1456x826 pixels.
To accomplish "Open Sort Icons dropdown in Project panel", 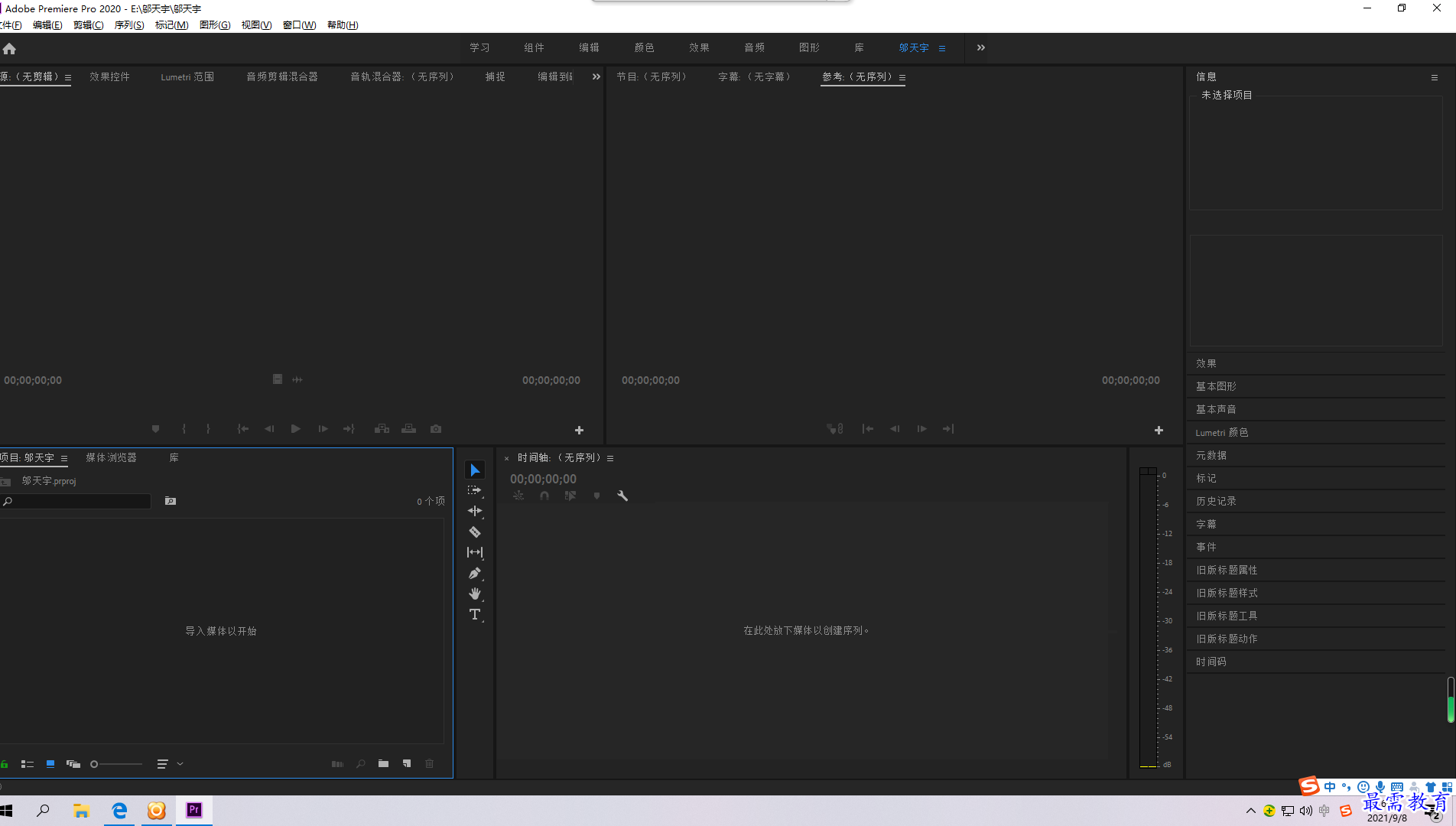I will tap(170, 764).
